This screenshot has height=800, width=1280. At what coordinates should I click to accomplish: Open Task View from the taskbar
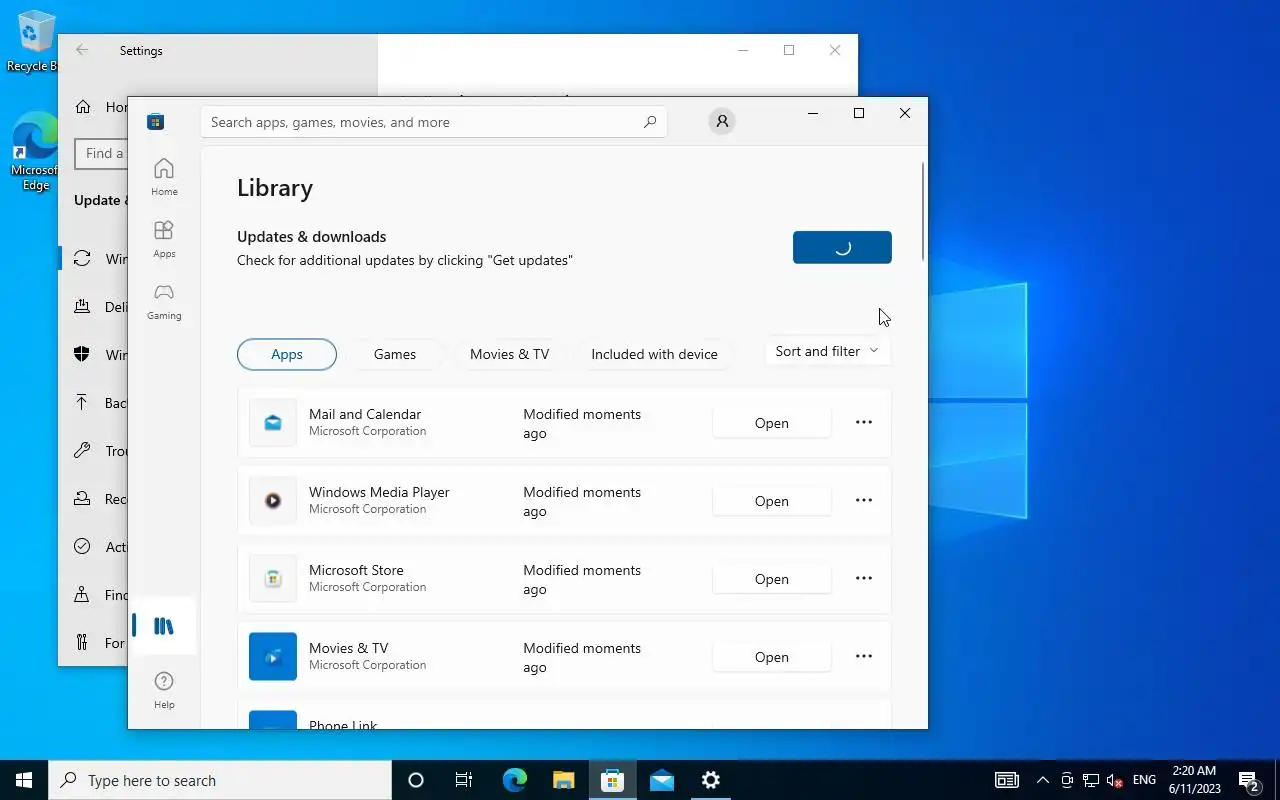click(x=464, y=780)
